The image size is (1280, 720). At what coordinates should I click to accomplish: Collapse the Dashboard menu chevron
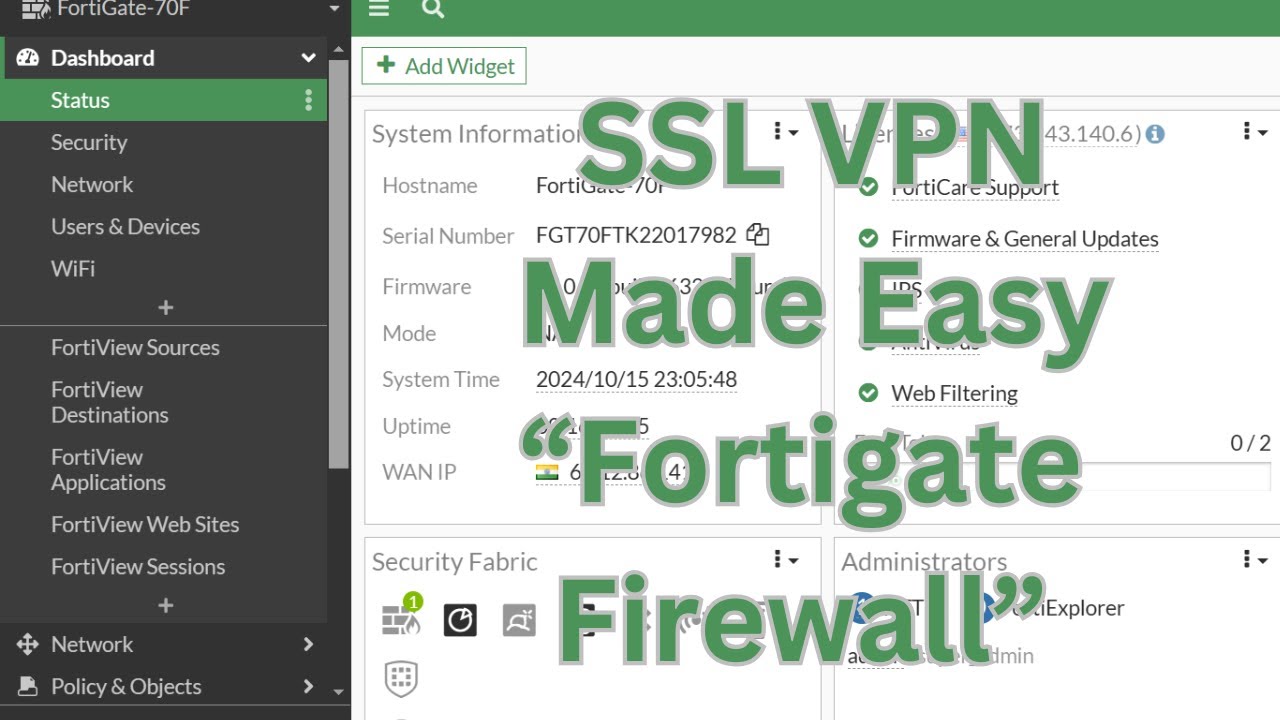[308, 58]
